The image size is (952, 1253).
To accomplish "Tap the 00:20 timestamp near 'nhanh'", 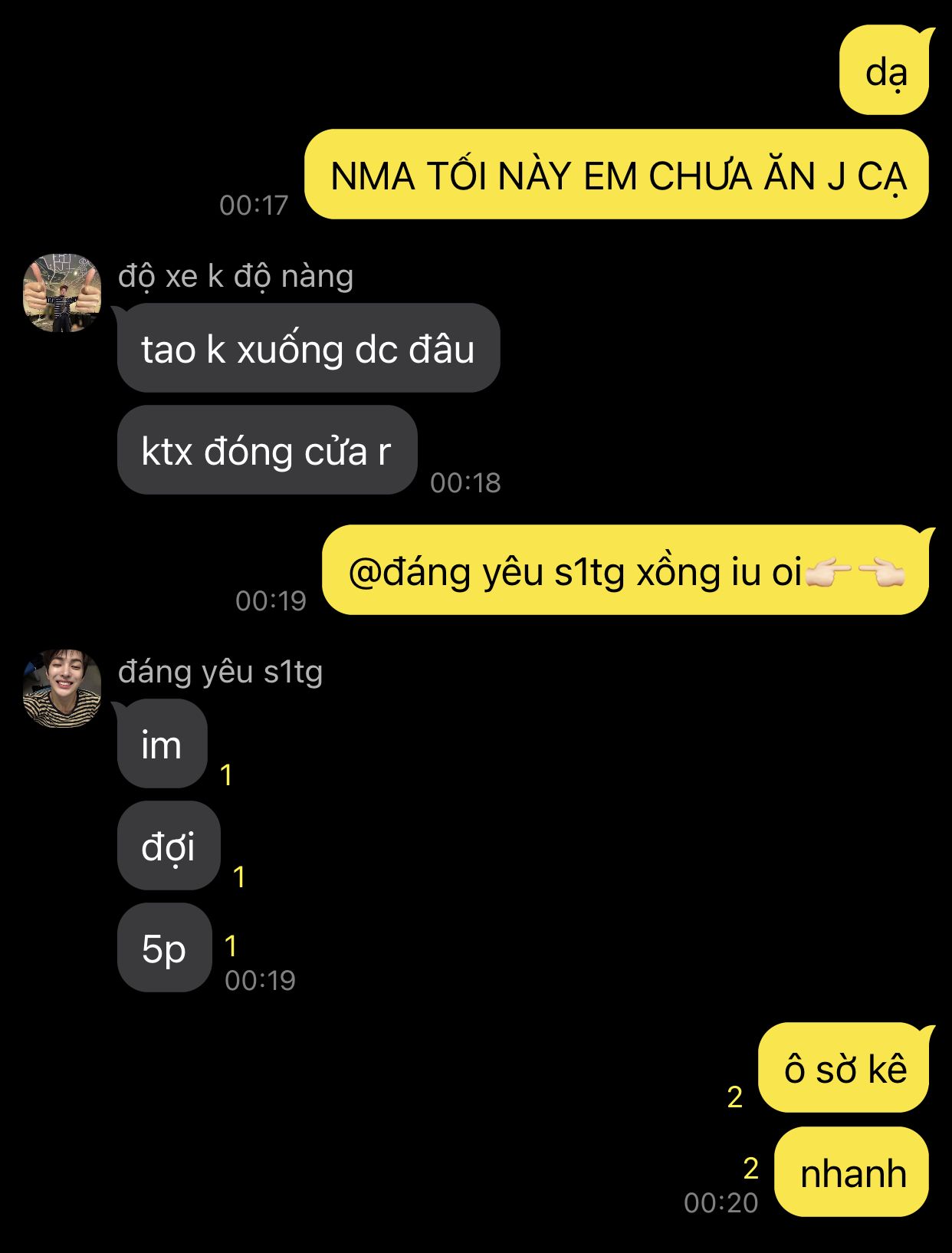I will (721, 1203).
